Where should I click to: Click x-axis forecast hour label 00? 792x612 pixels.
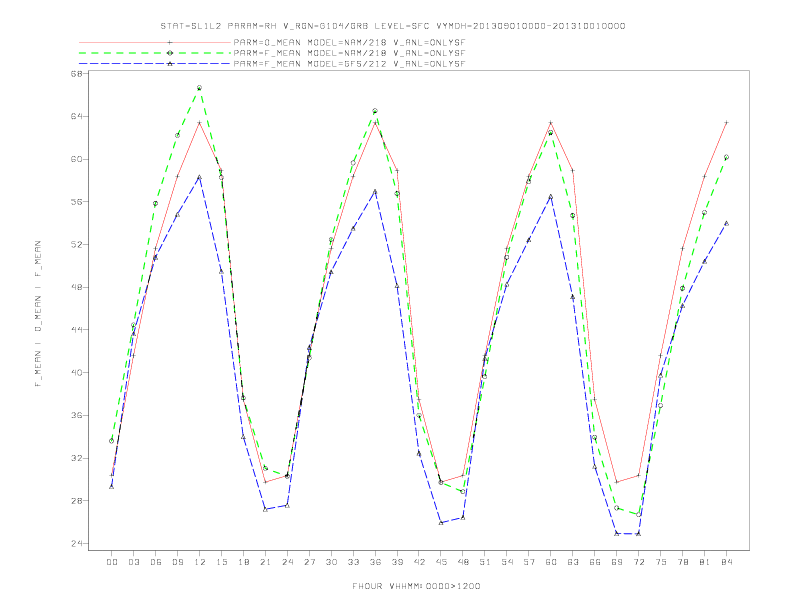tap(112, 562)
